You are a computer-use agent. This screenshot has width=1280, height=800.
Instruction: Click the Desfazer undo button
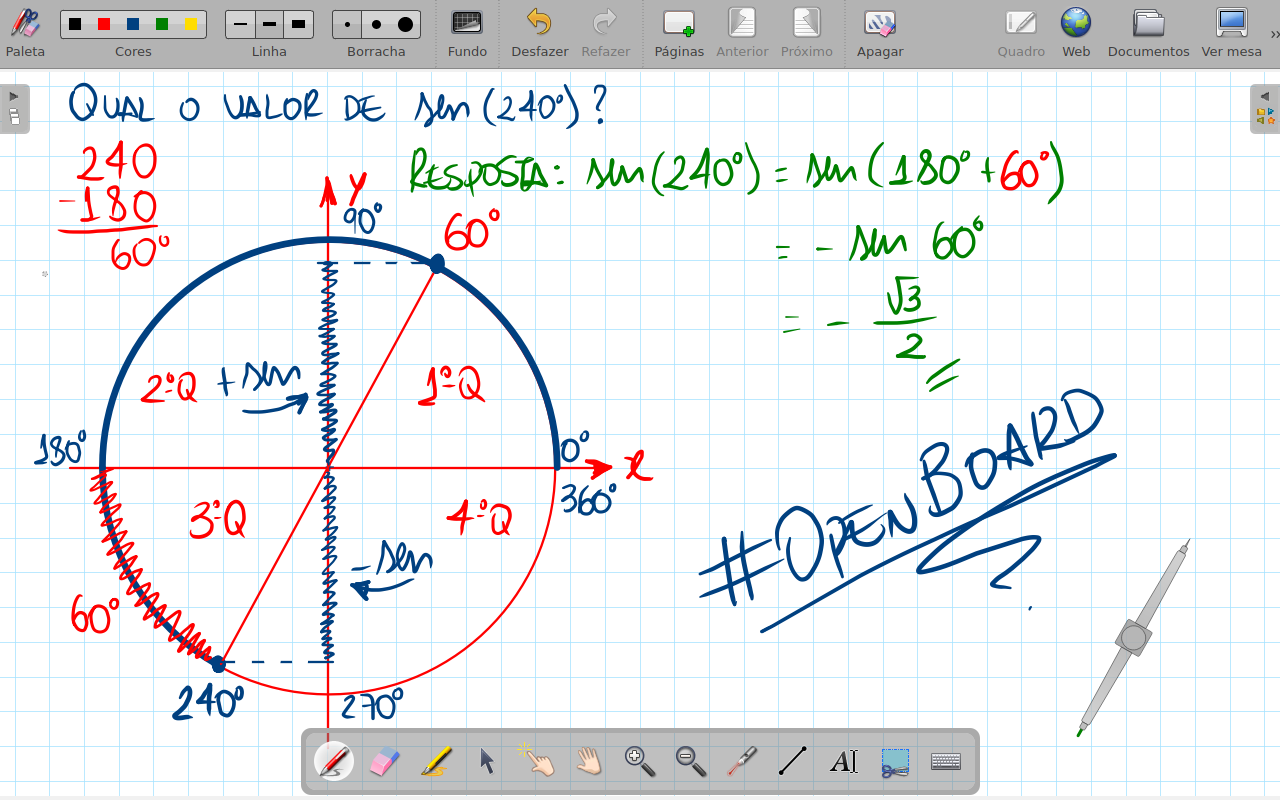click(539, 33)
